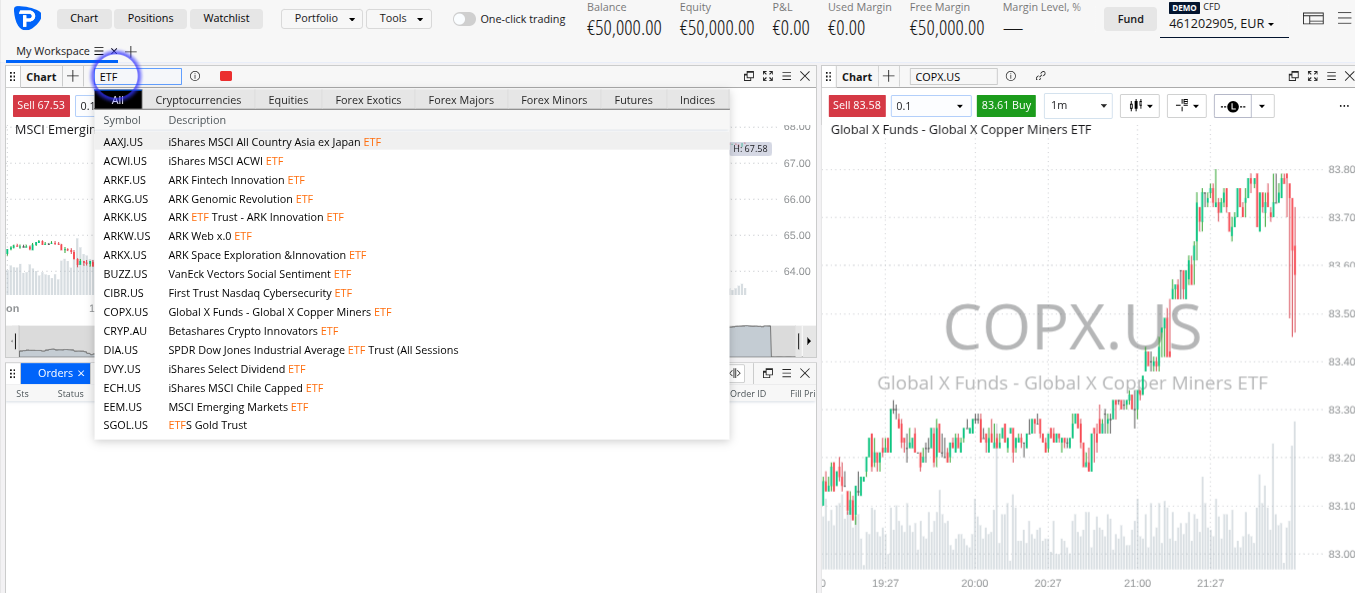Click the link-panel chain icon for COPX.US chart
Image resolution: width=1355 pixels, height=593 pixels.
[x=1041, y=76]
